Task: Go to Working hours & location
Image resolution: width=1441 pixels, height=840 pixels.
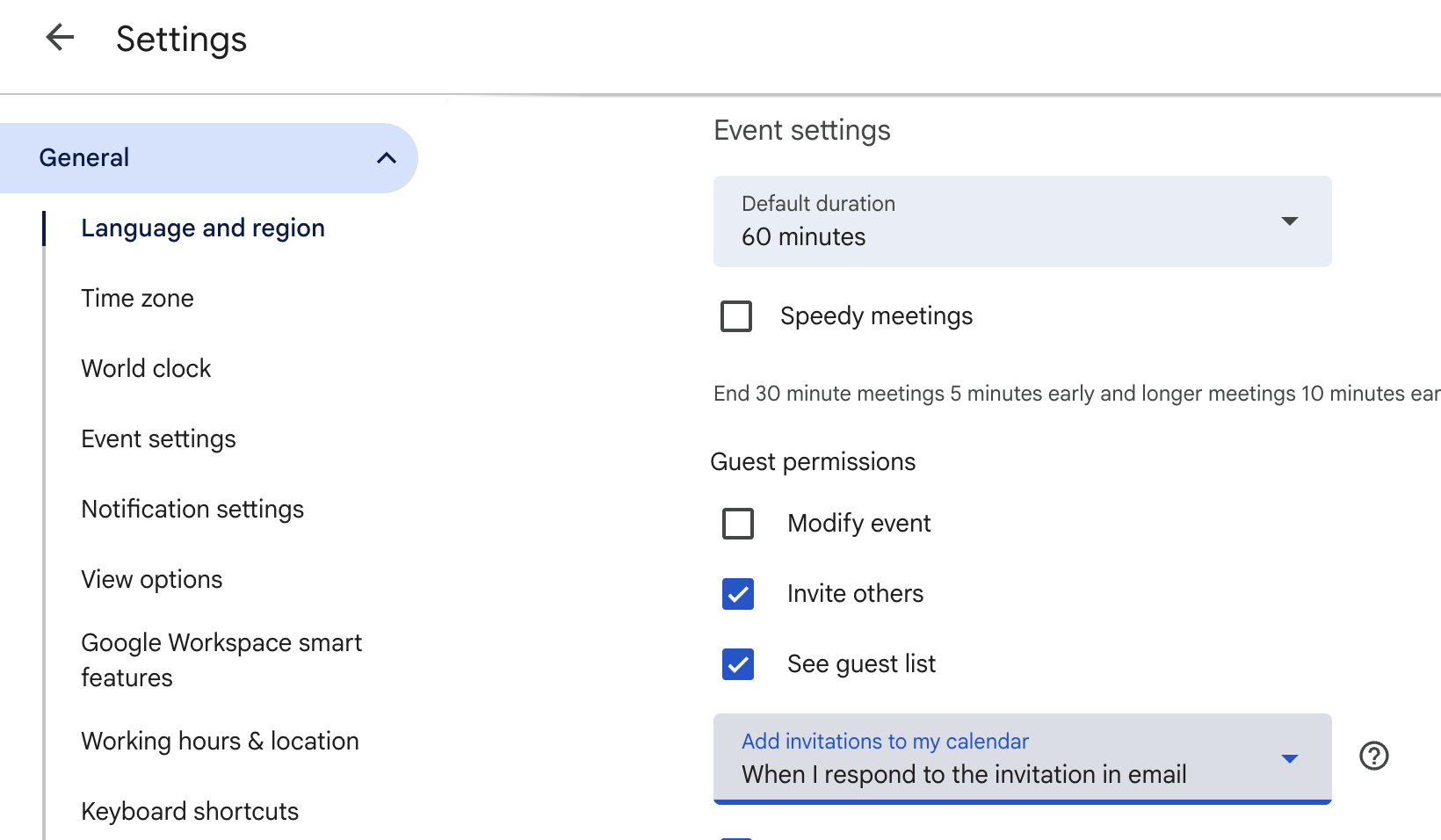Action: point(220,742)
